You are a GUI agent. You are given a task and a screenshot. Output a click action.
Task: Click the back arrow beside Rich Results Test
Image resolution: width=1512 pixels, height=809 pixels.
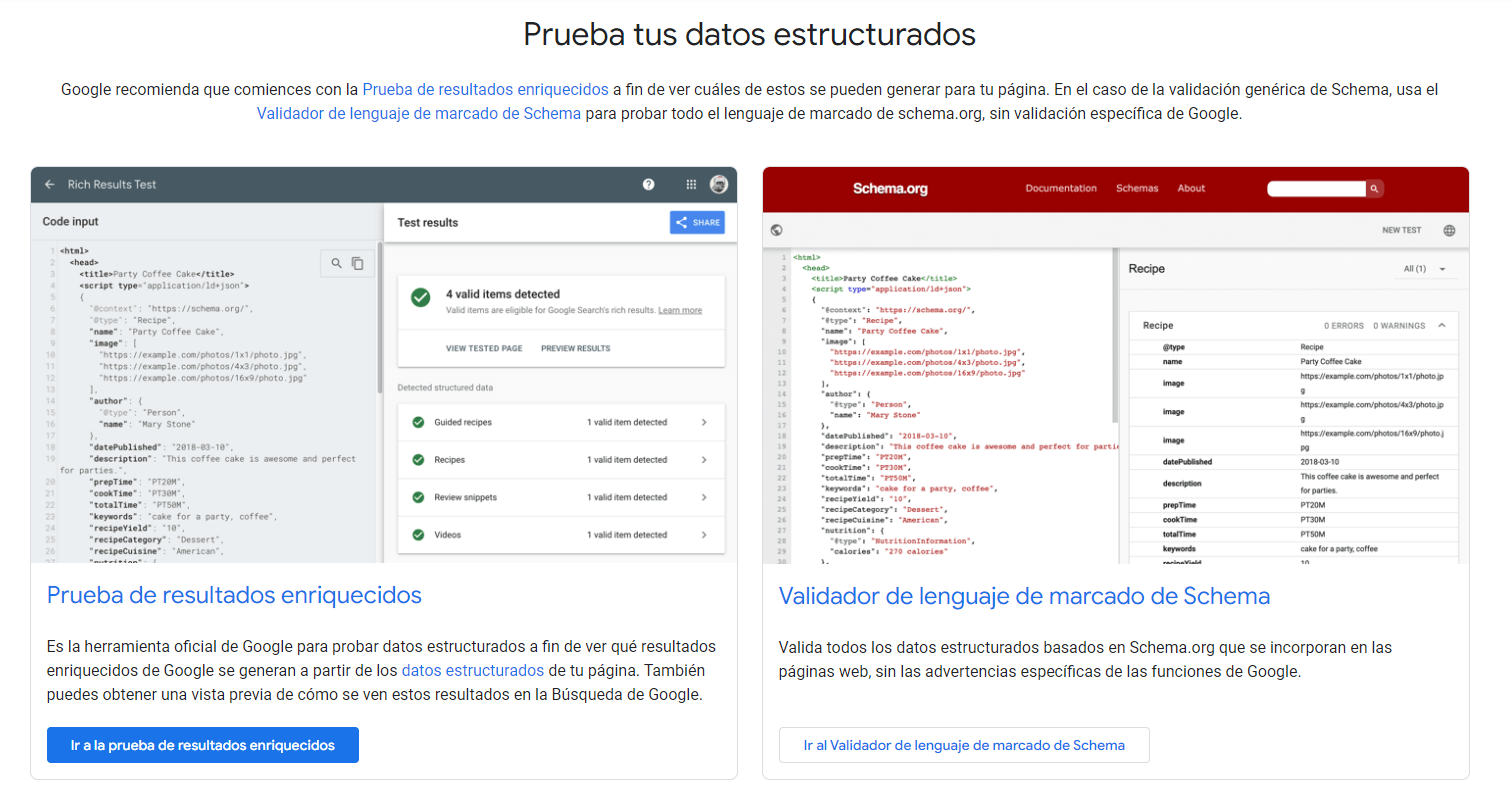(x=49, y=185)
